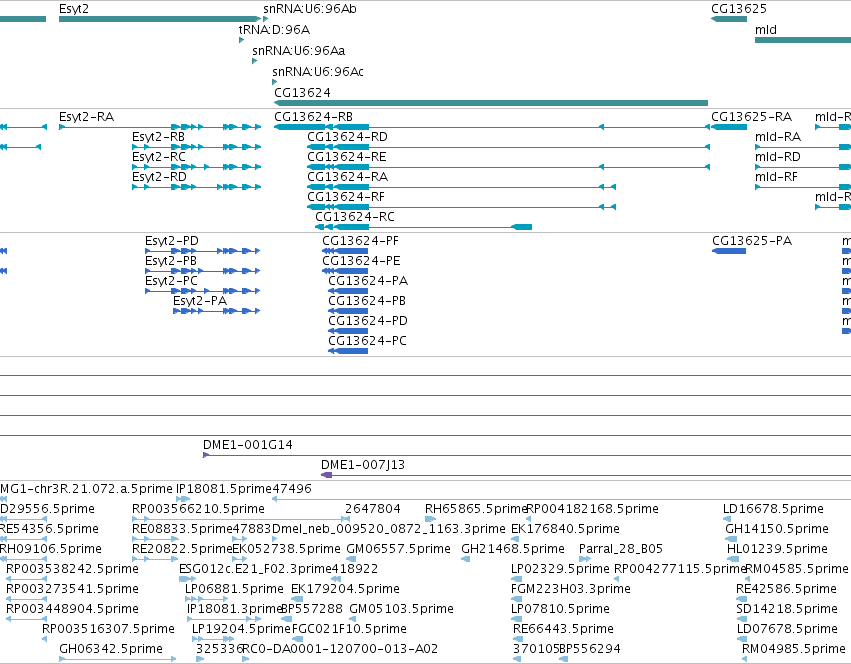Click EST FGM223H03.3prime label
This screenshot has width=851, height=664.
click(570, 589)
